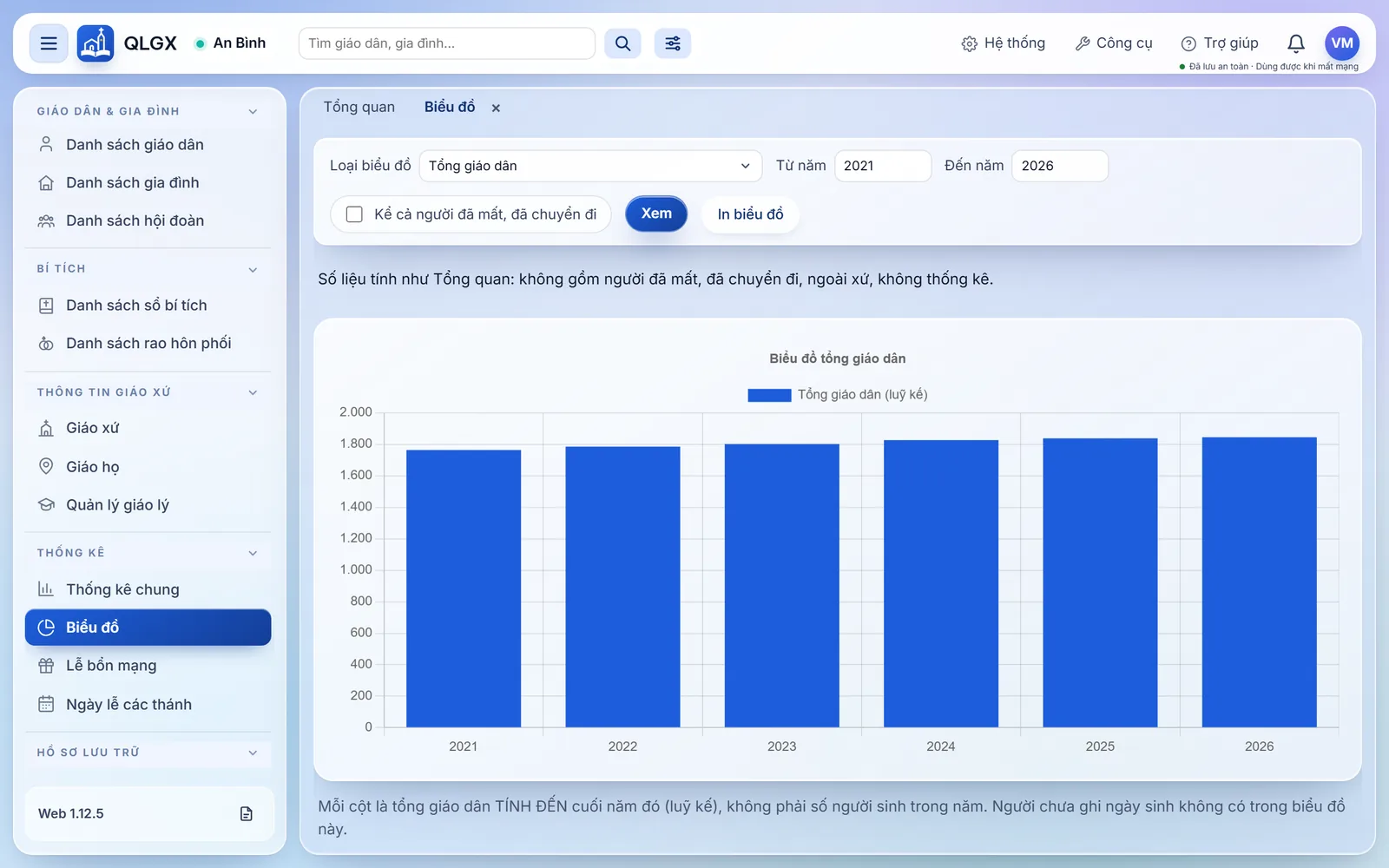Focus the Đến năm input field
The height and width of the screenshot is (868, 1389).
coord(1060,166)
